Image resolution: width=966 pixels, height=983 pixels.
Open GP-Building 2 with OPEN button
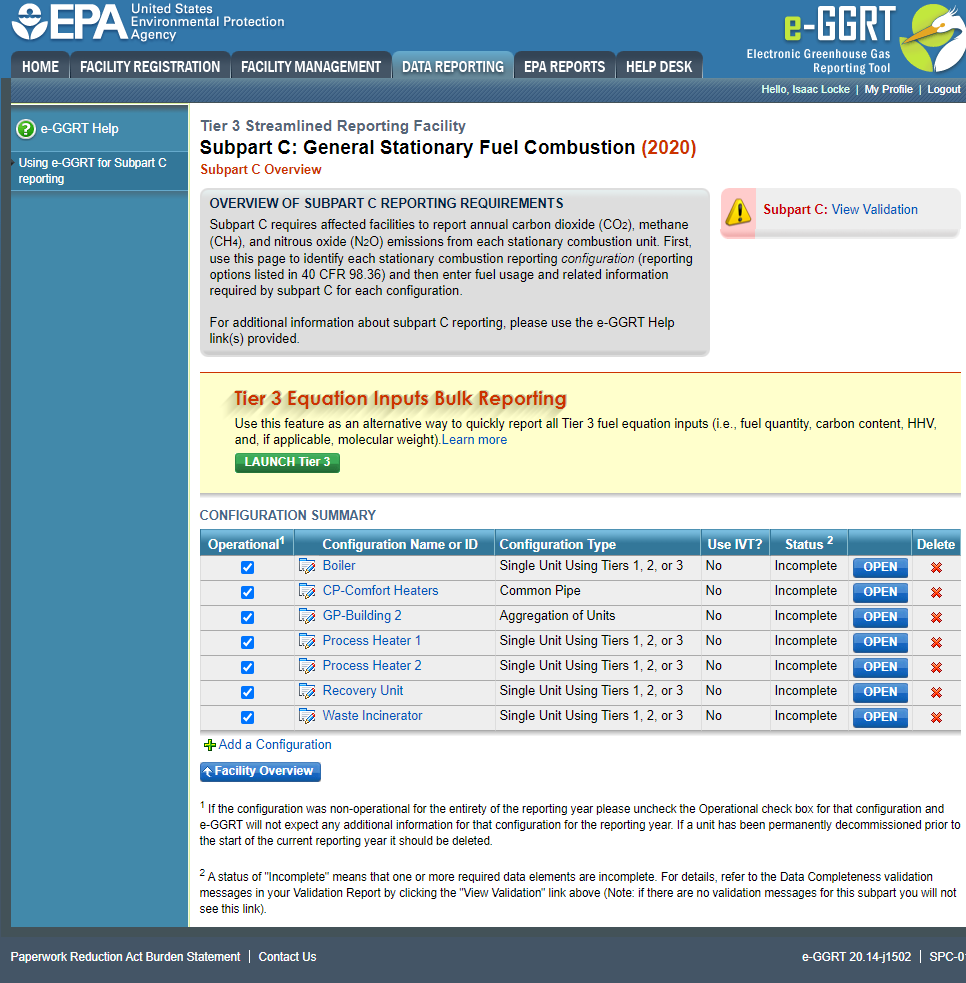point(880,618)
